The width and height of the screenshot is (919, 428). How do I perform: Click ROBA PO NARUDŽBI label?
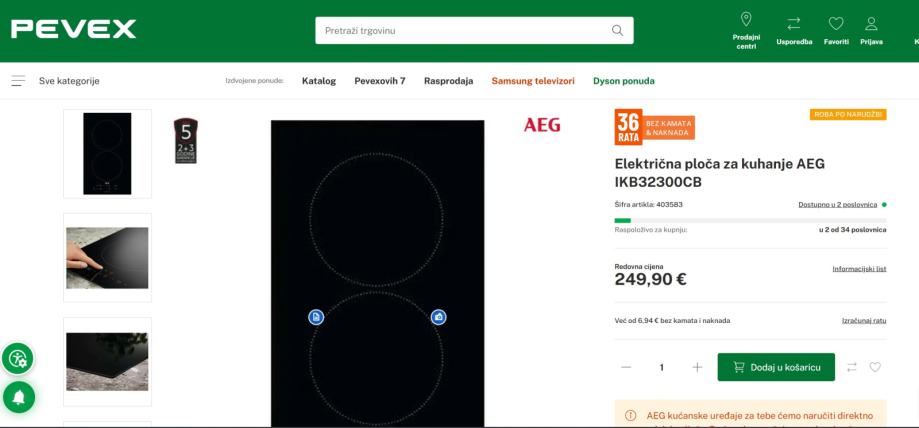tap(848, 114)
